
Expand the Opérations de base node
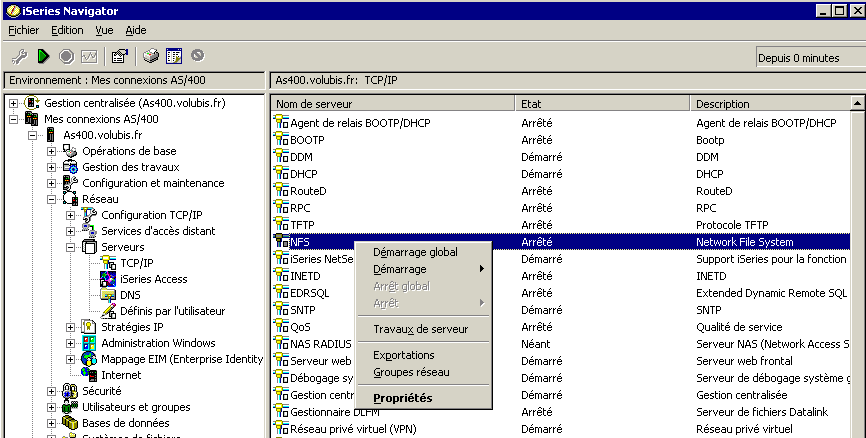(51, 151)
